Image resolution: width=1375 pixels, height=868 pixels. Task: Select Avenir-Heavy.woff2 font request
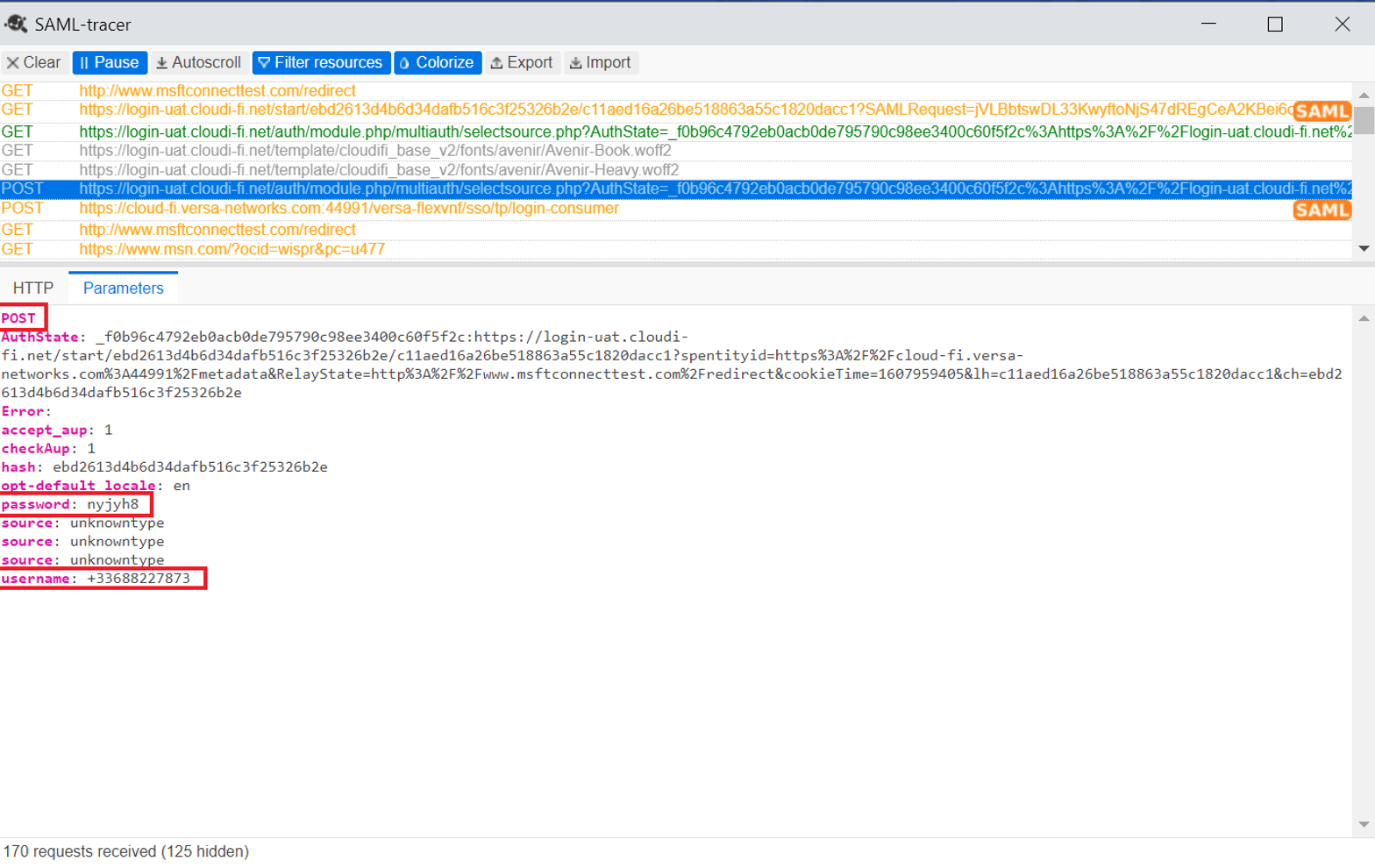pyautogui.click(x=676, y=170)
